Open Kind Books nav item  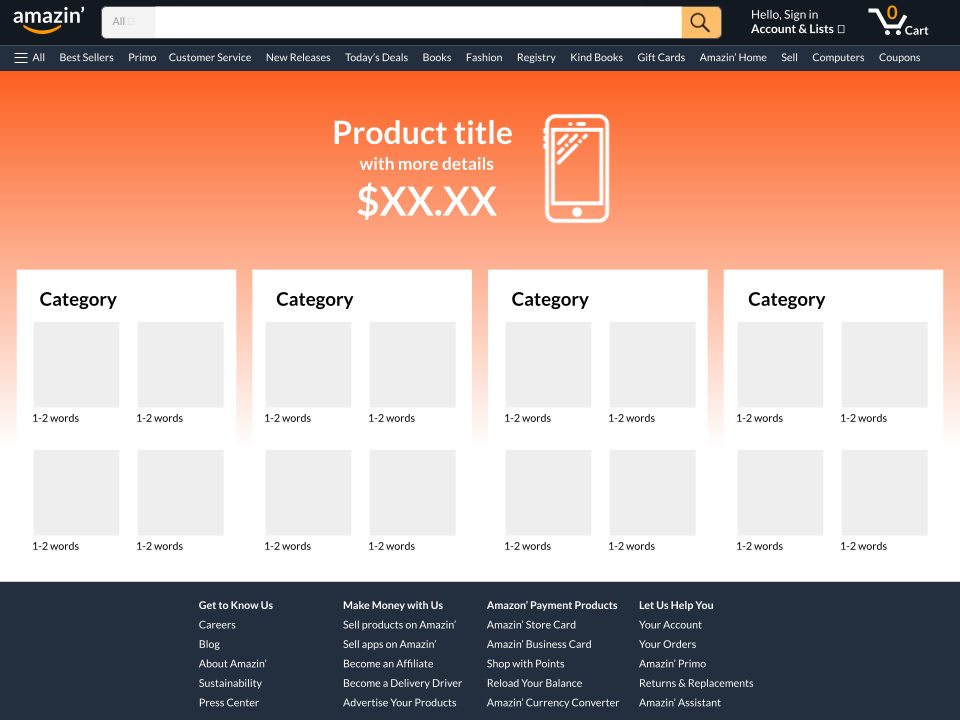pos(596,58)
